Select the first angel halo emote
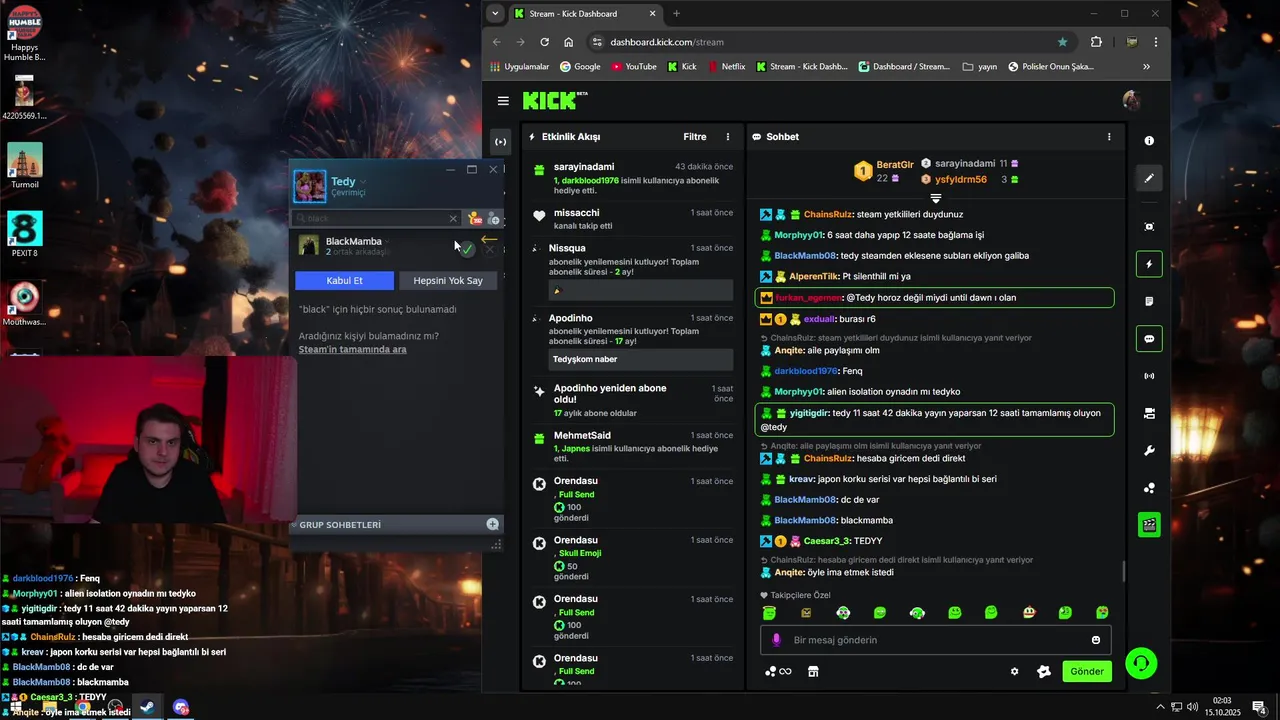Image resolution: width=1280 pixels, height=720 pixels. tap(768, 613)
